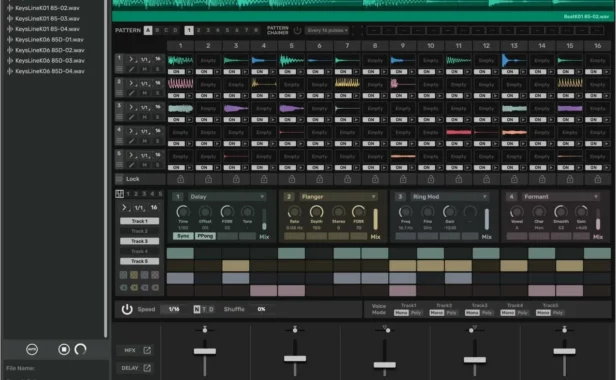This screenshot has height=380, width=616.
Task: Click the Shuffle 0% value field
Action: tap(261, 309)
